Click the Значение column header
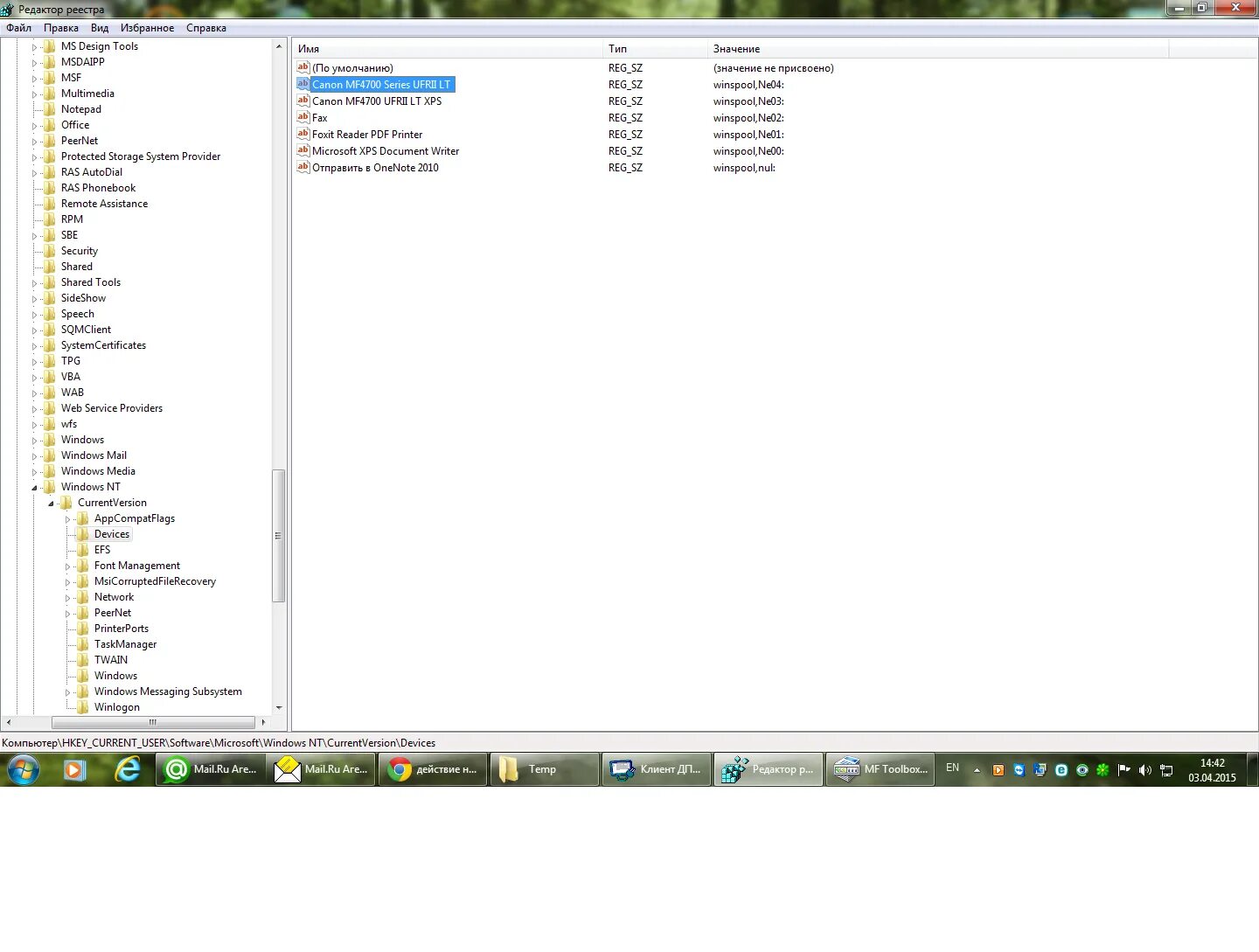The image size is (1259, 952). tap(937, 49)
